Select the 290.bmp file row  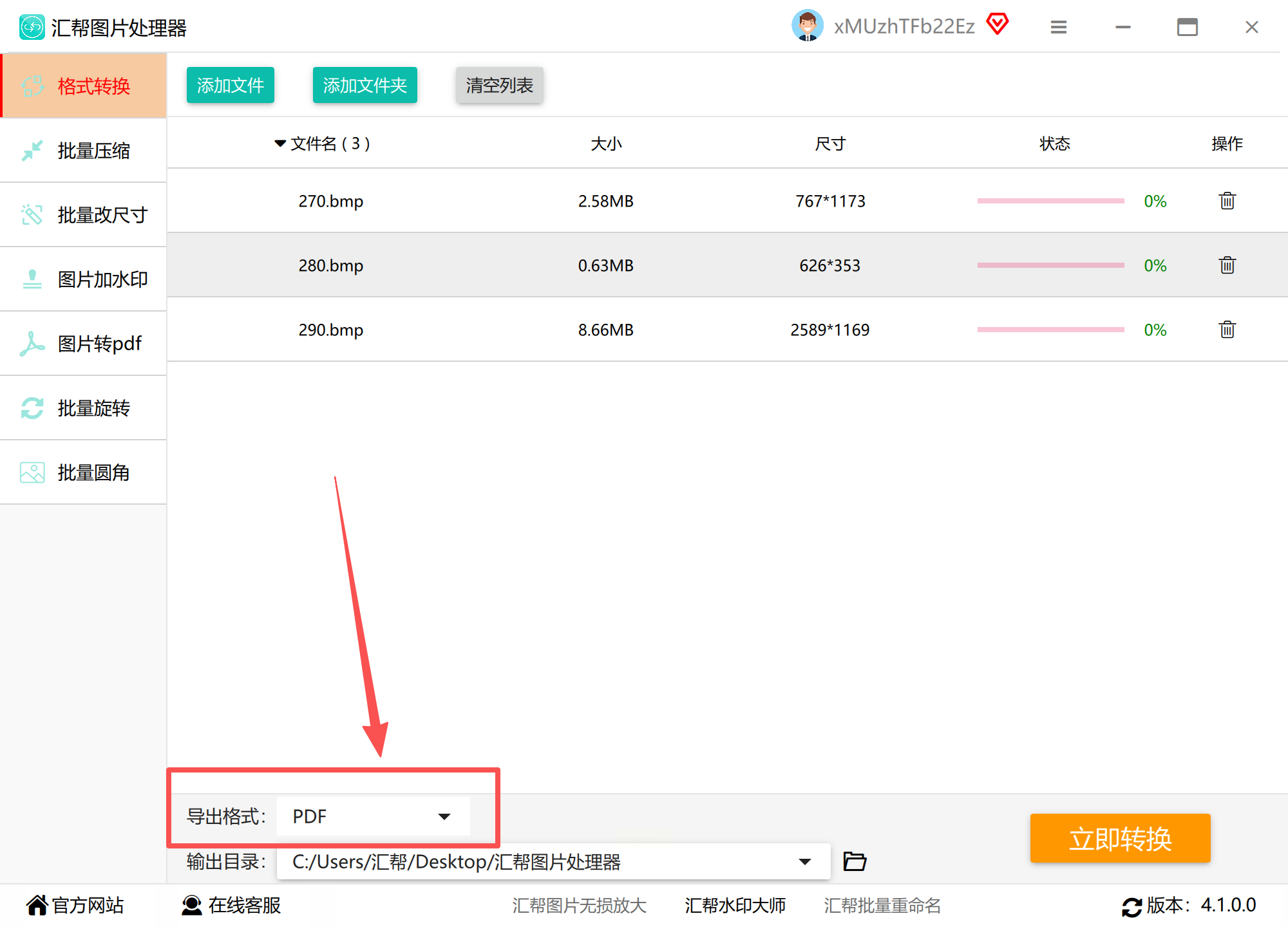coord(330,330)
